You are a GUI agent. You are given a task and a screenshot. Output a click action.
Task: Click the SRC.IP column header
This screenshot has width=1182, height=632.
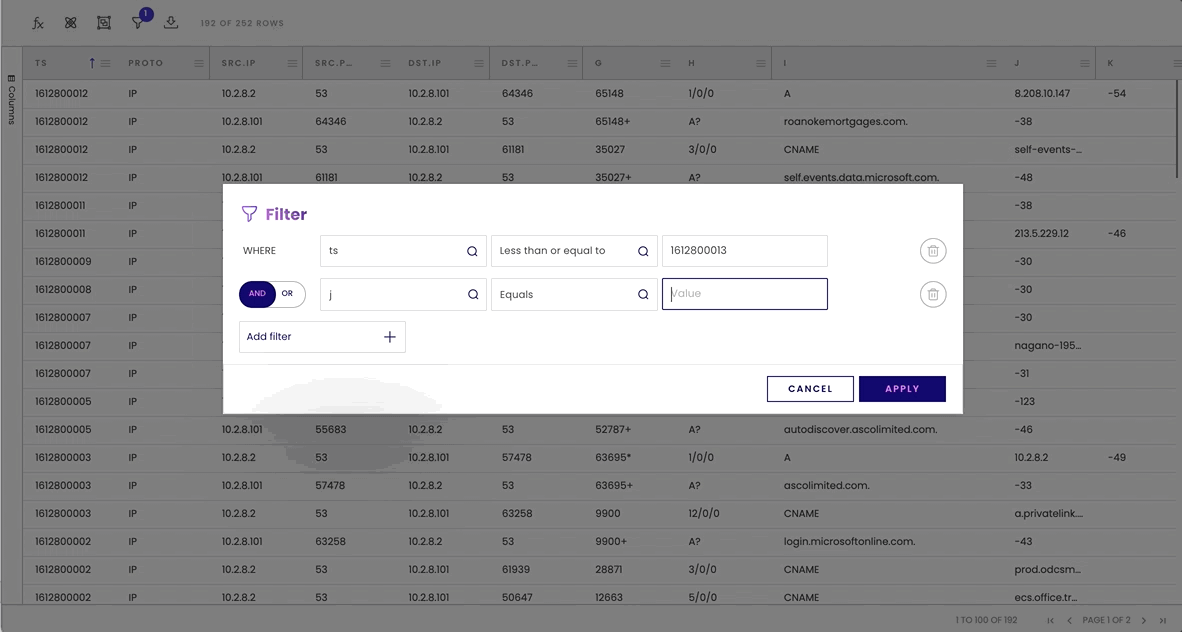(238, 63)
